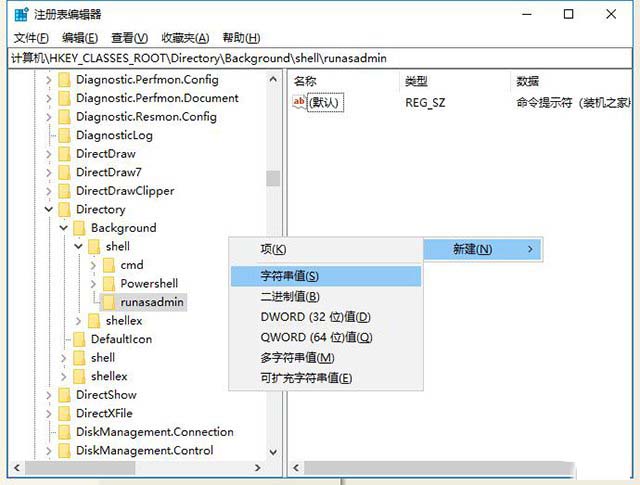
Task: Click folder icon of cmd key
Action: (x=109, y=265)
